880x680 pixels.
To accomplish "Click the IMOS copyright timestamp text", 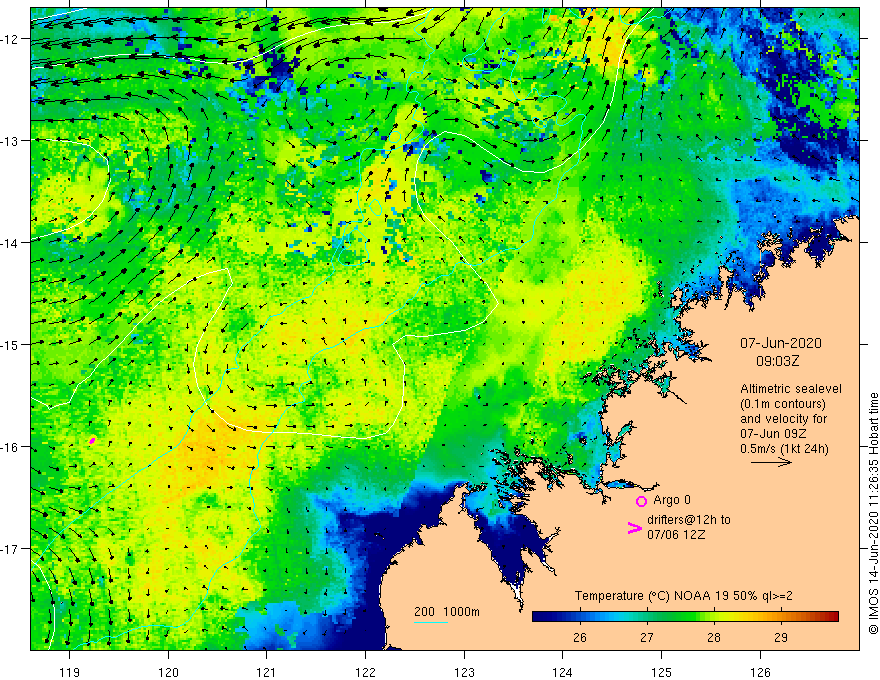I will pyautogui.click(x=873, y=513).
